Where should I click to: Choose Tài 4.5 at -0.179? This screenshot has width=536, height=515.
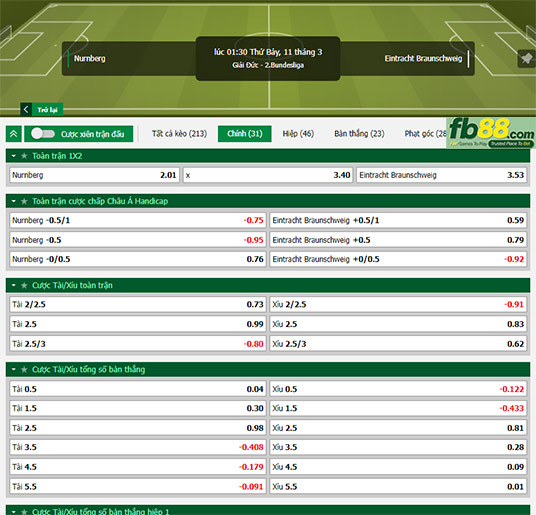[138, 467]
